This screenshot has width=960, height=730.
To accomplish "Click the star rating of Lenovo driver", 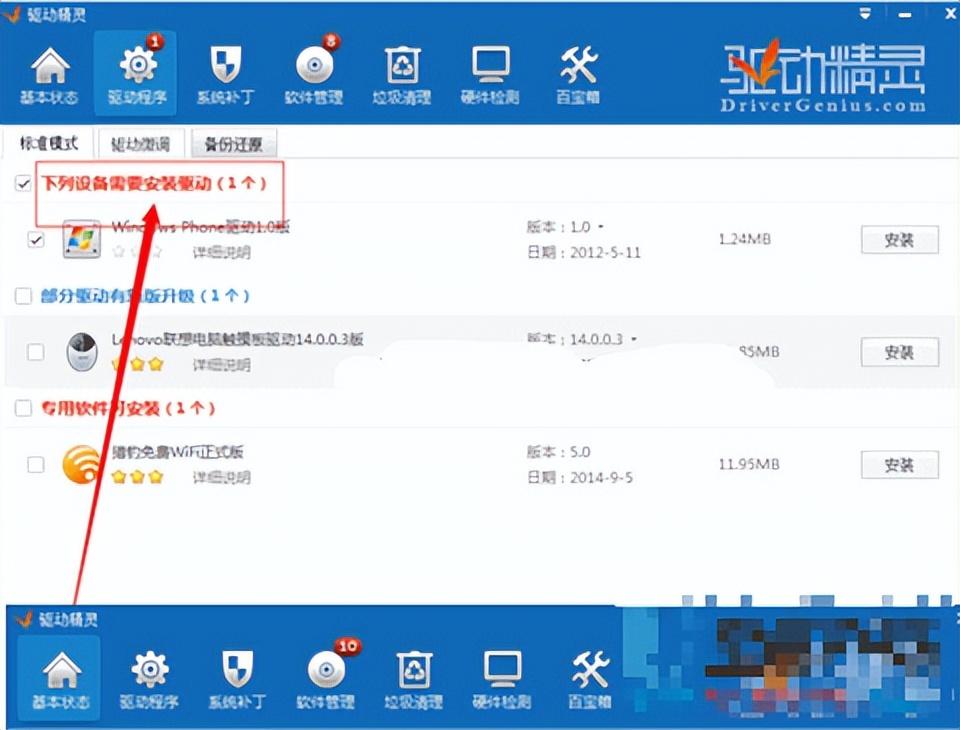I will pos(138,364).
